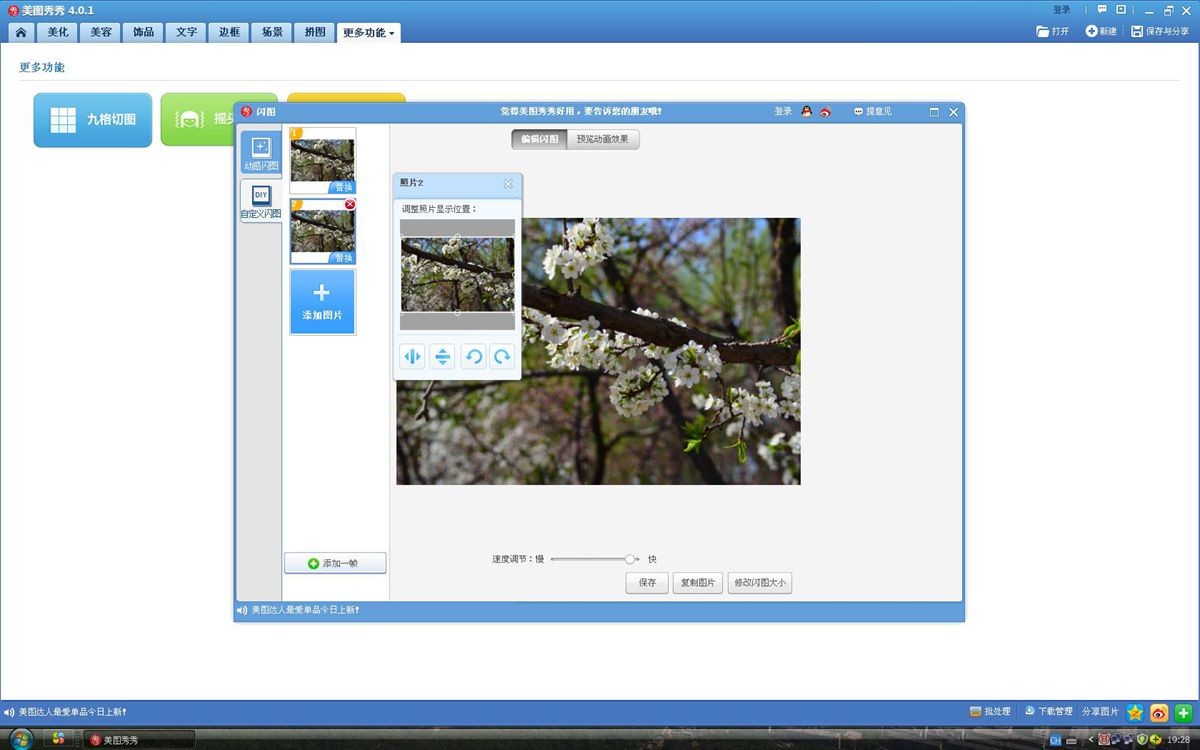This screenshot has width=1200, height=750.
Task: Click the 19:28 clock in tray
Action: pos(1178,740)
